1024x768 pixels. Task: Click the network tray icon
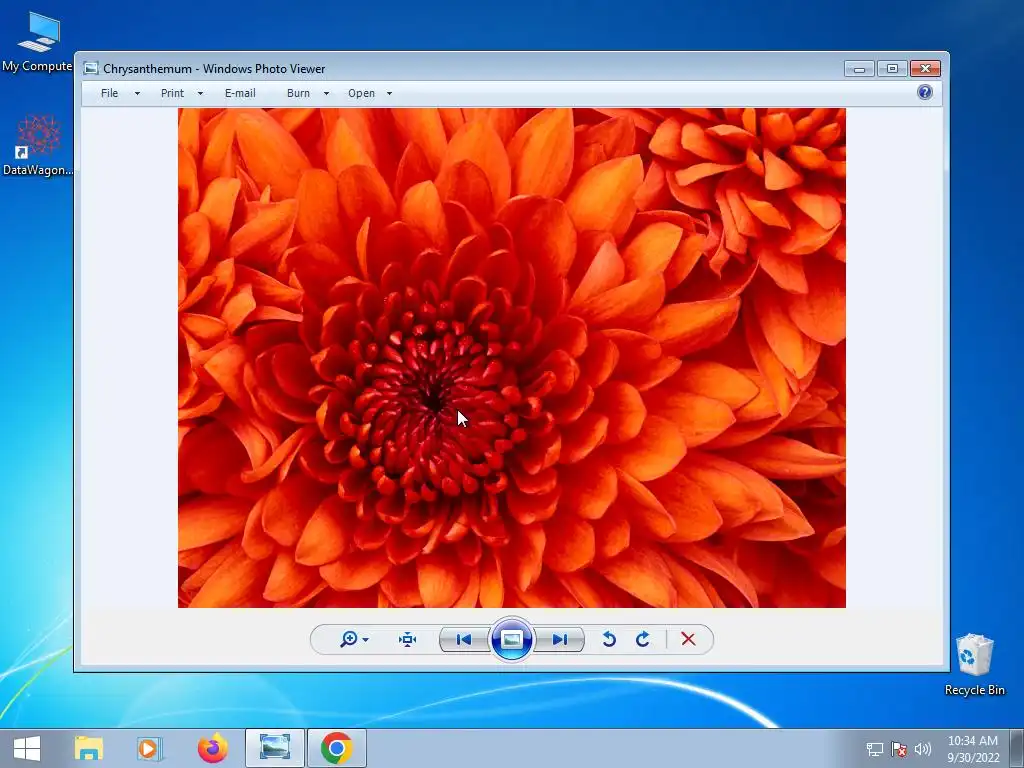[x=874, y=749]
